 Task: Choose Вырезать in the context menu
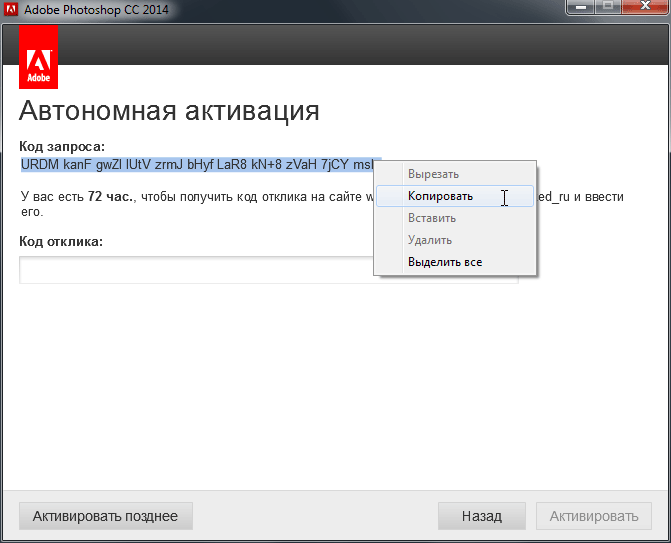pyautogui.click(x=455, y=174)
